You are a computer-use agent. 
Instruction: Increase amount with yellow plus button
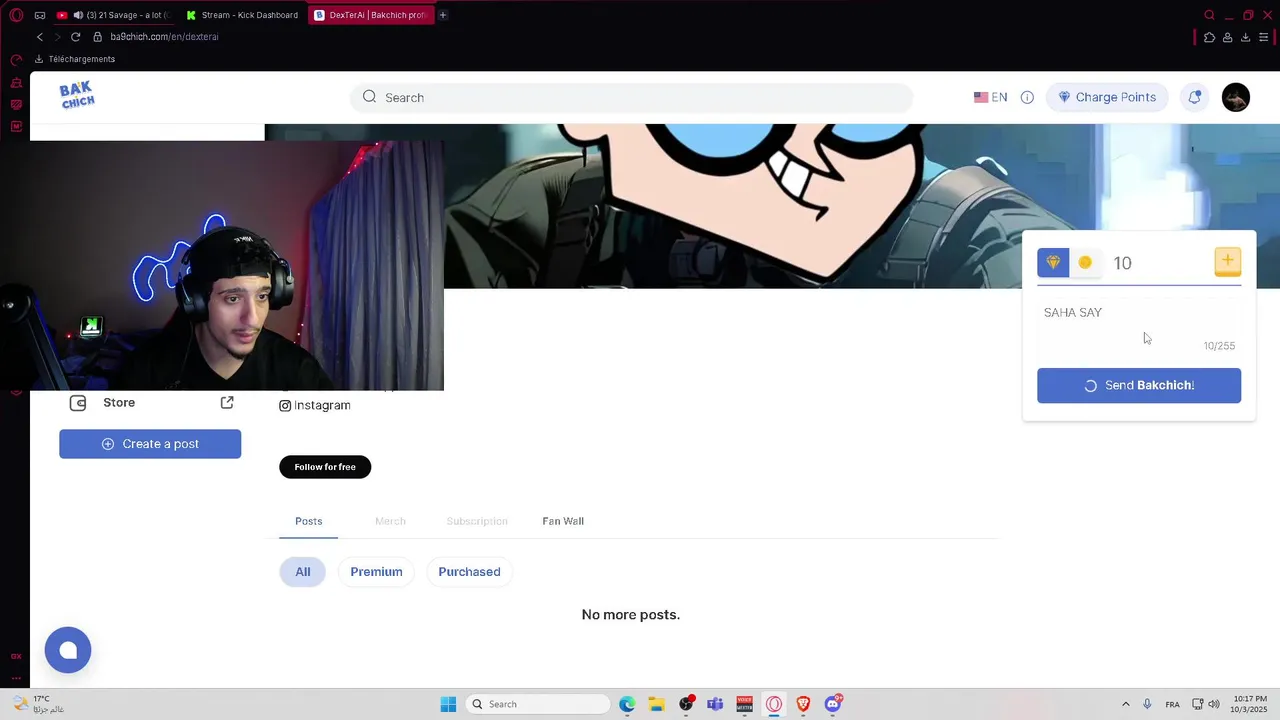point(1227,262)
